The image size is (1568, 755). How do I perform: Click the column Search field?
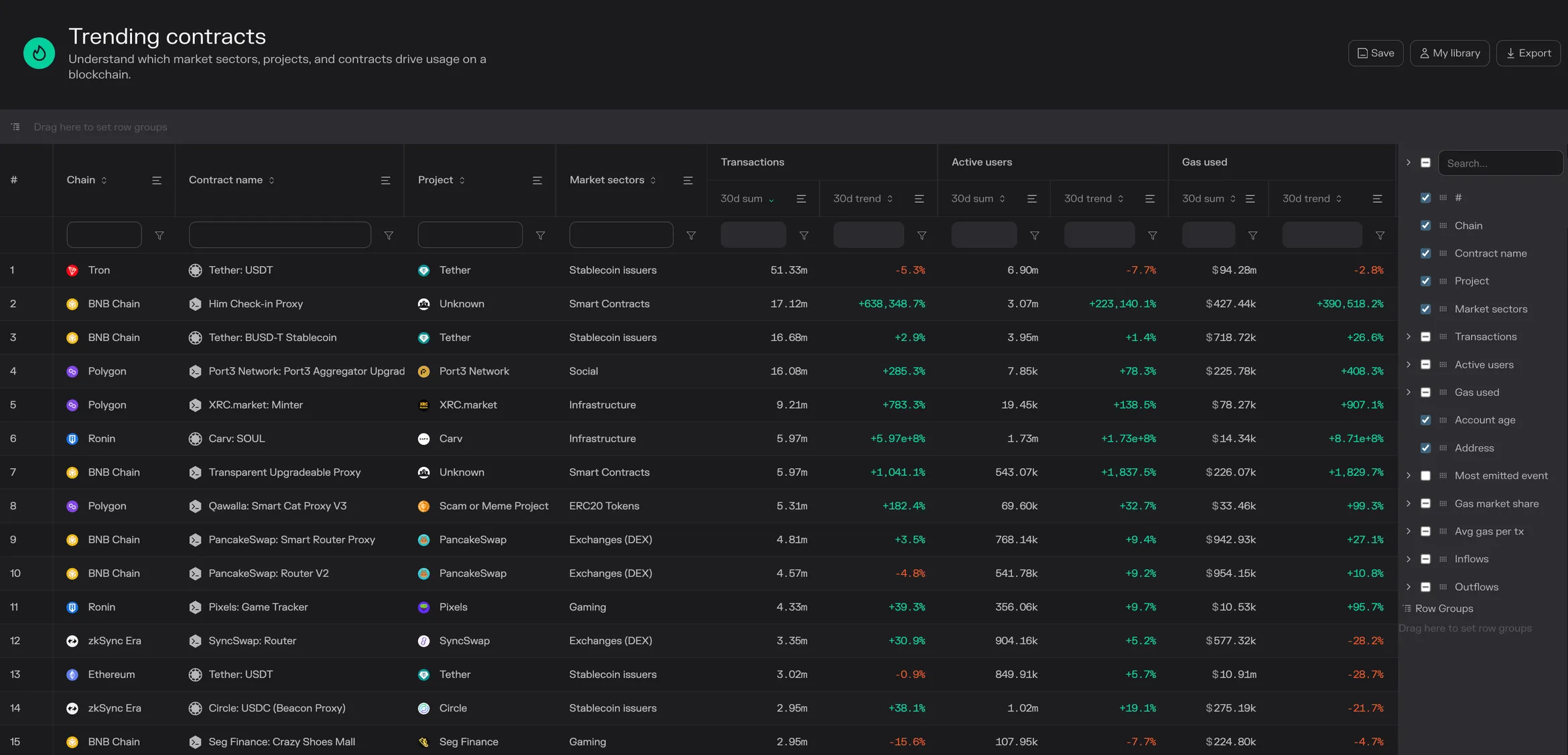[1500, 163]
